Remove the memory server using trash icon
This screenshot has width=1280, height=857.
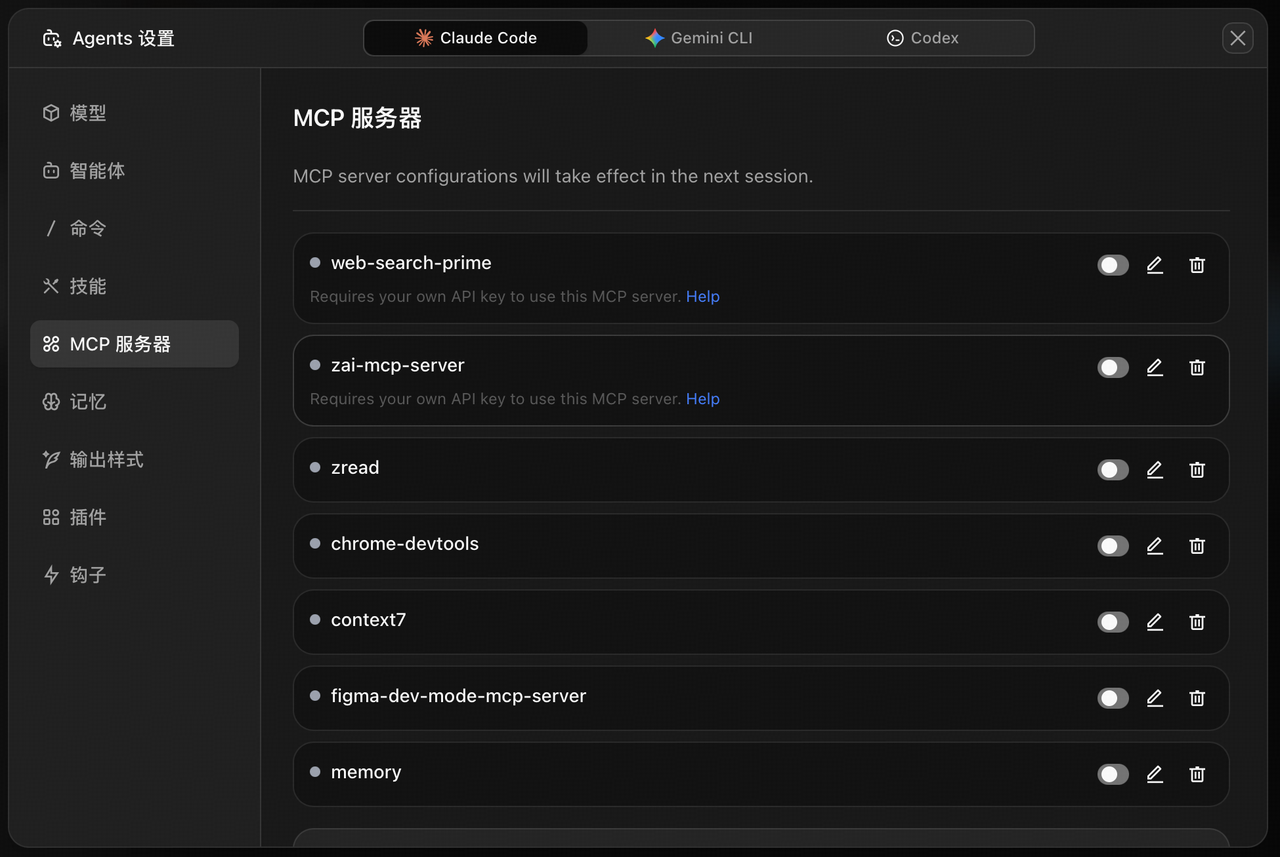pyautogui.click(x=1197, y=774)
